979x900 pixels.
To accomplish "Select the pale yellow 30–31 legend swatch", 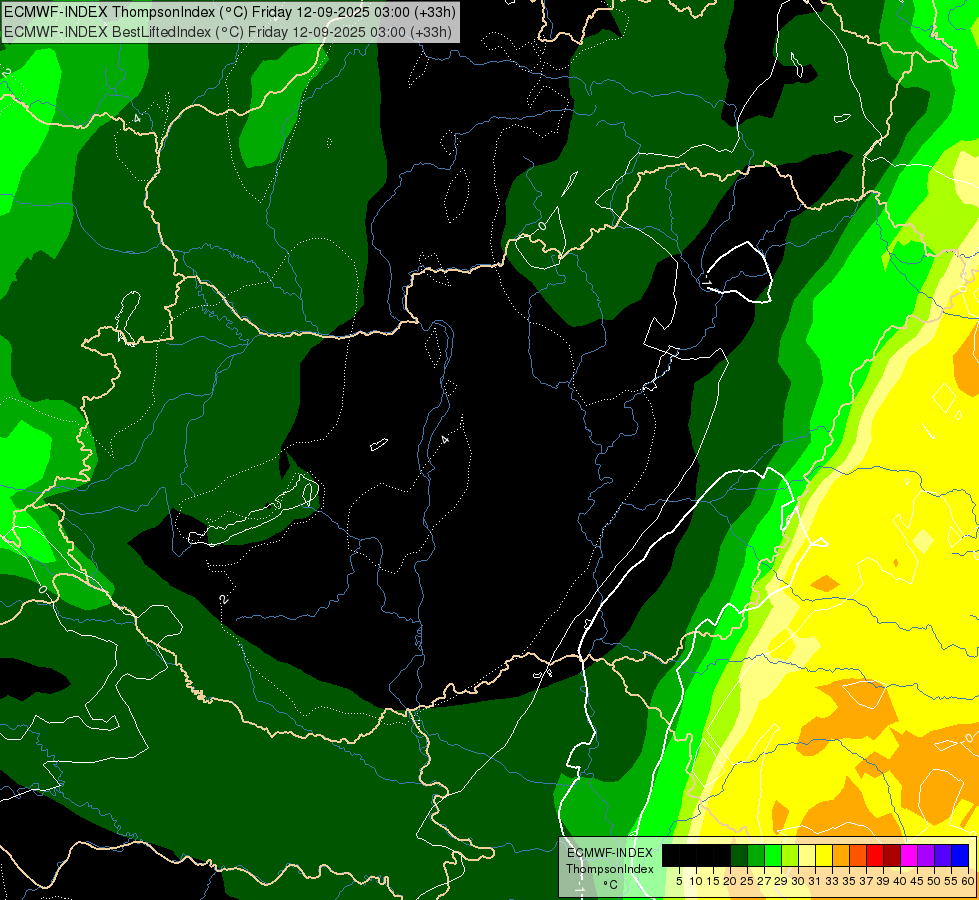I will [807, 855].
